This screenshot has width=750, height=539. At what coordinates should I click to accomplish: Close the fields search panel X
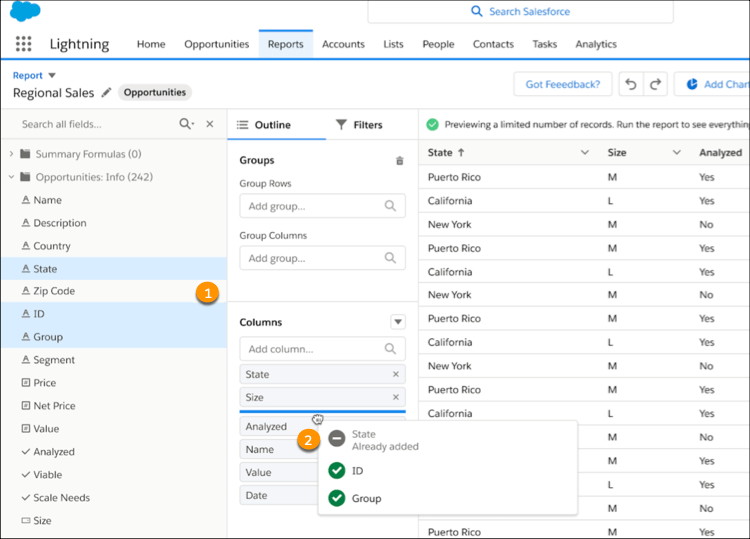pyautogui.click(x=209, y=124)
